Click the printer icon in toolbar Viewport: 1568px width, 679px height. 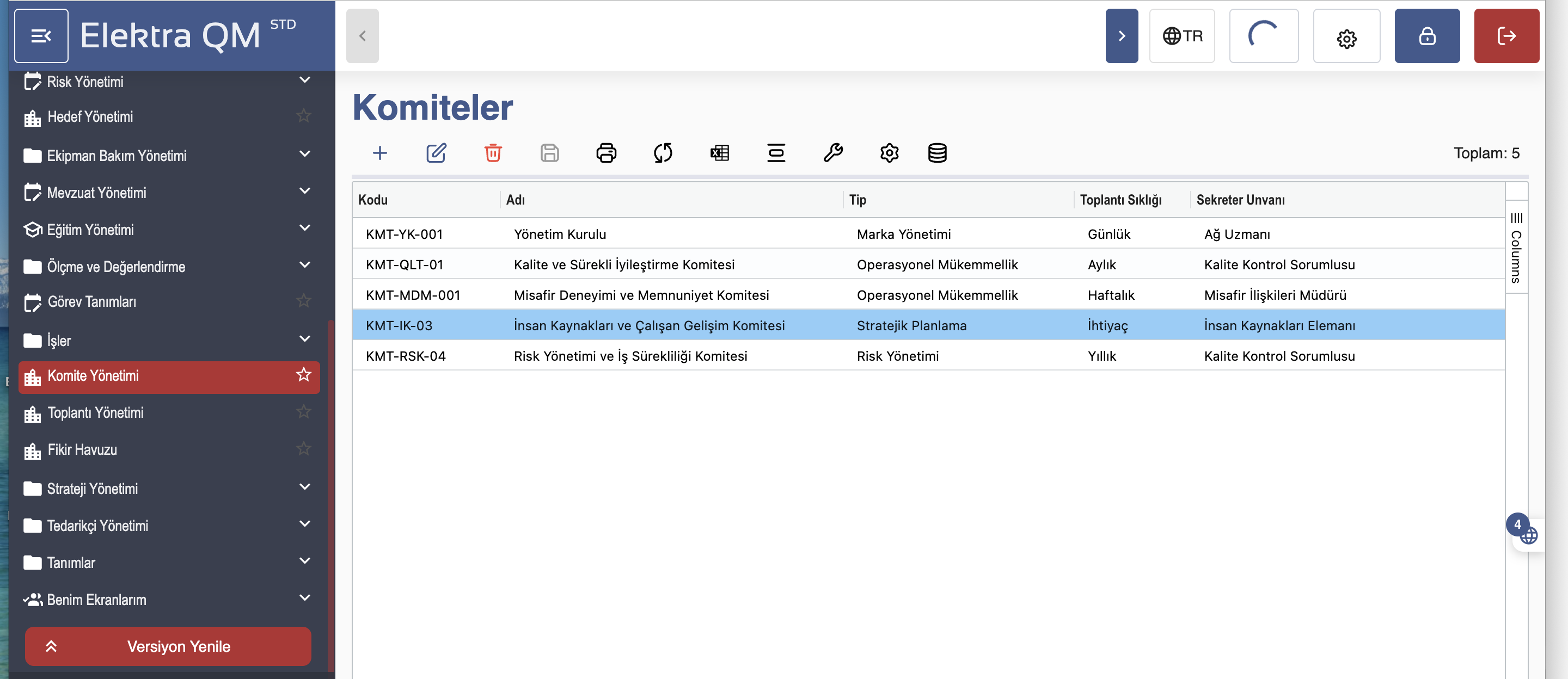[605, 153]
